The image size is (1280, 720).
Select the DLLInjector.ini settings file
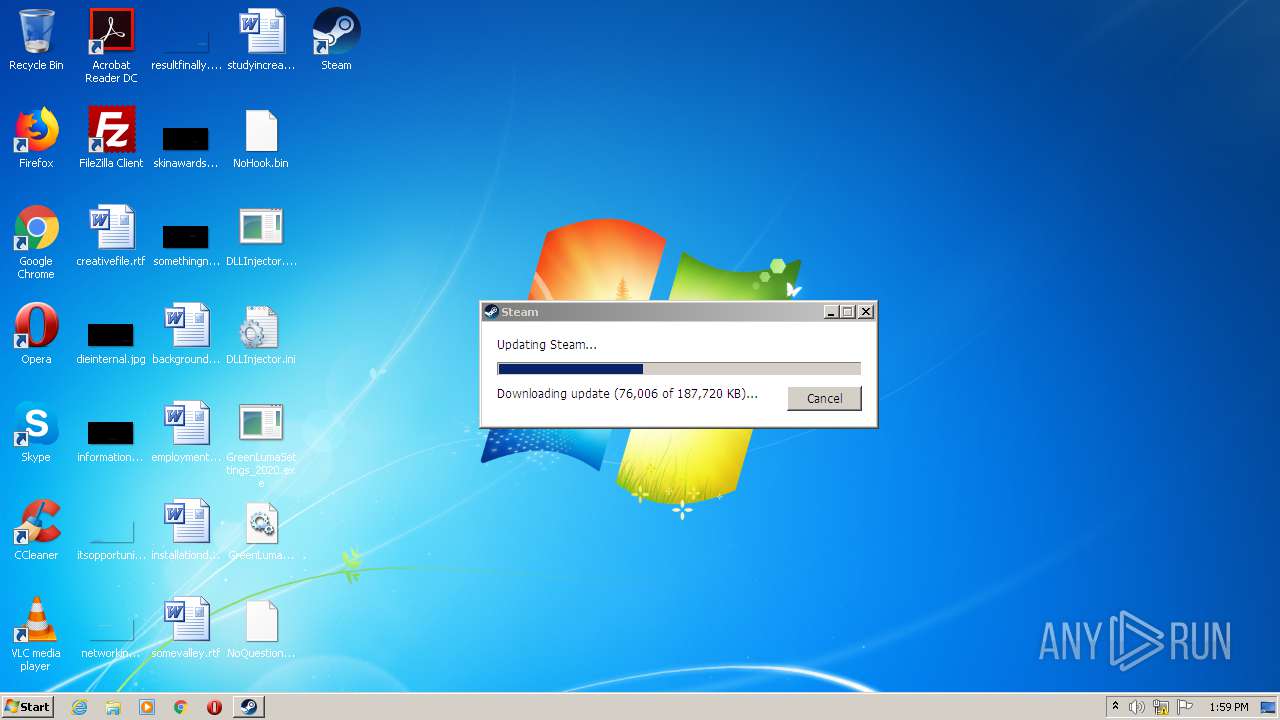point(261,335)
